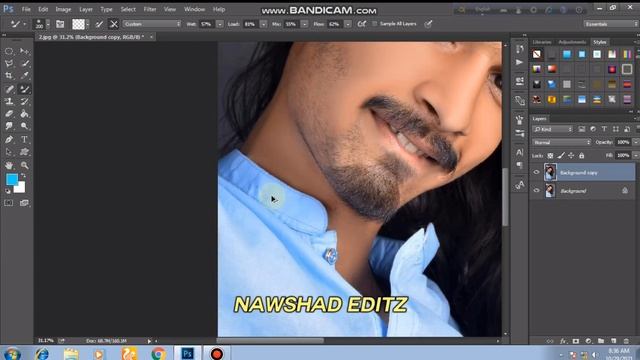The width and height of the screenshot is (640, 360).
Task: Select the Dodge tool
Action: [24, 126]
